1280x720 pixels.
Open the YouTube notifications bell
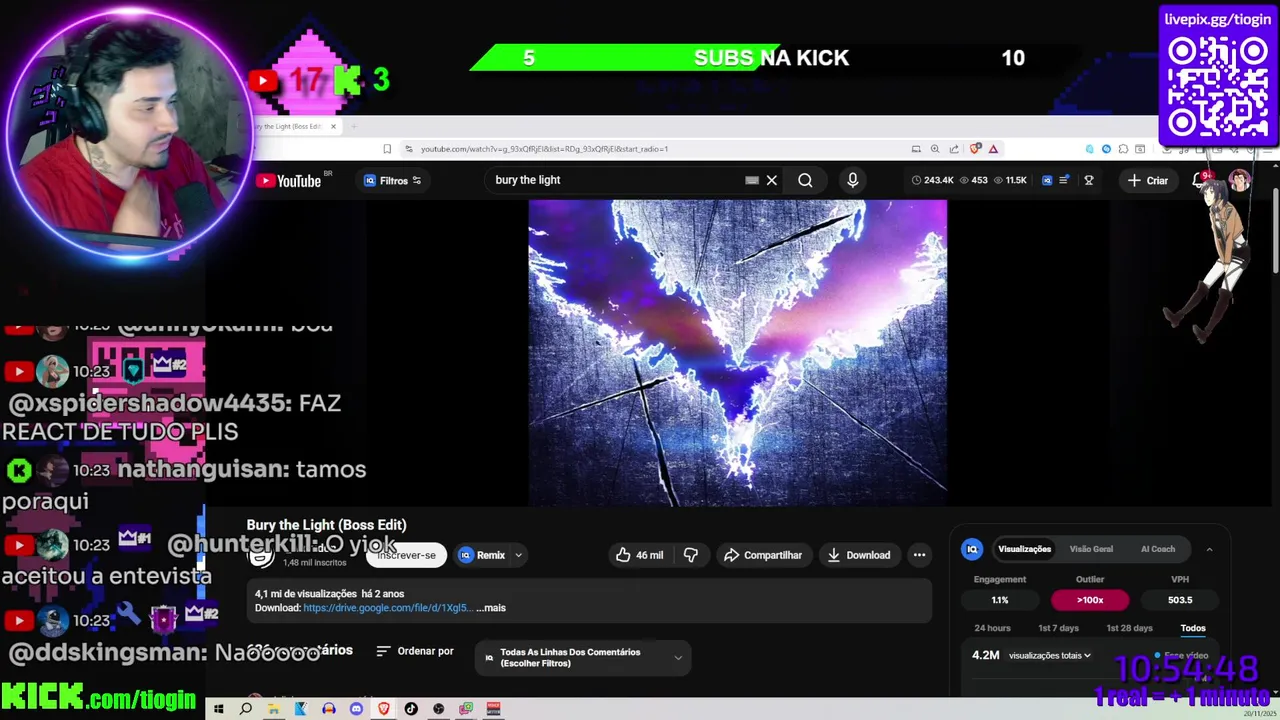pos(1199,181)
